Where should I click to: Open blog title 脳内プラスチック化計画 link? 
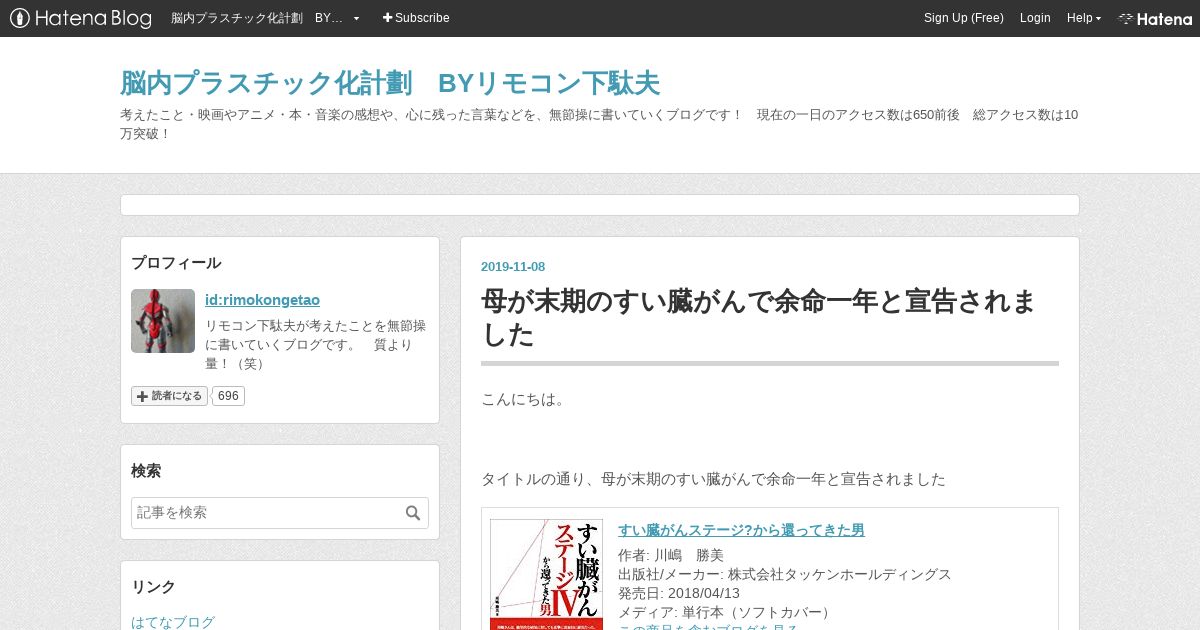(x=390, y=83)
